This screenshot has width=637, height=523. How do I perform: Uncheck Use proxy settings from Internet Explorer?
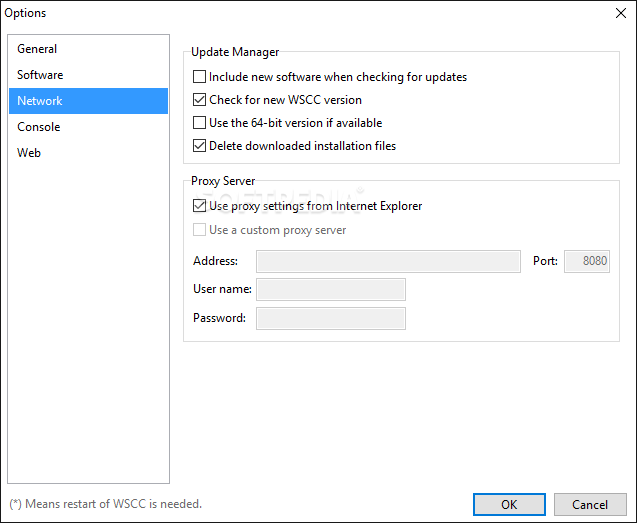pyautogui.click(x=200, y=206)
